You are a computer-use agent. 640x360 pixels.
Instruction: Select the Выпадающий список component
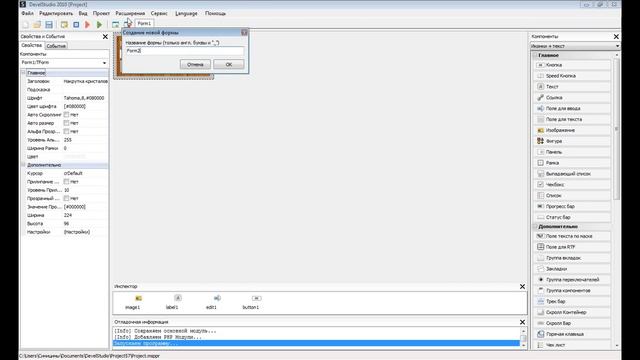(572, 173)
